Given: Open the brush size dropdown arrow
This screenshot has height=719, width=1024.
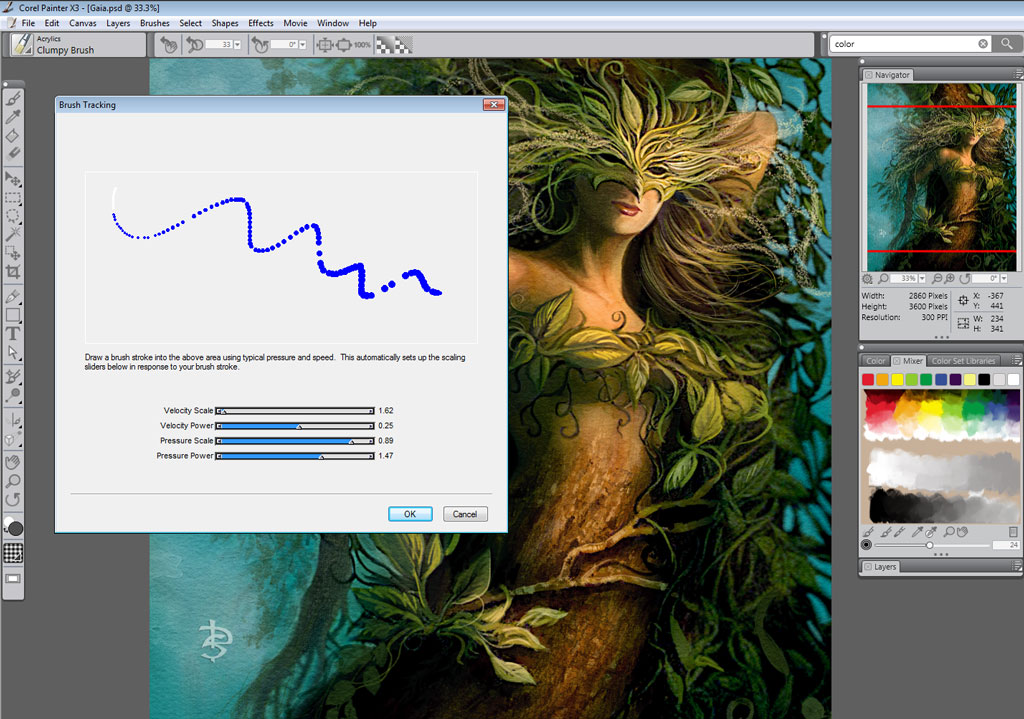Looking at the screenshot, I should pyautogui.click(x=237, y=45).
